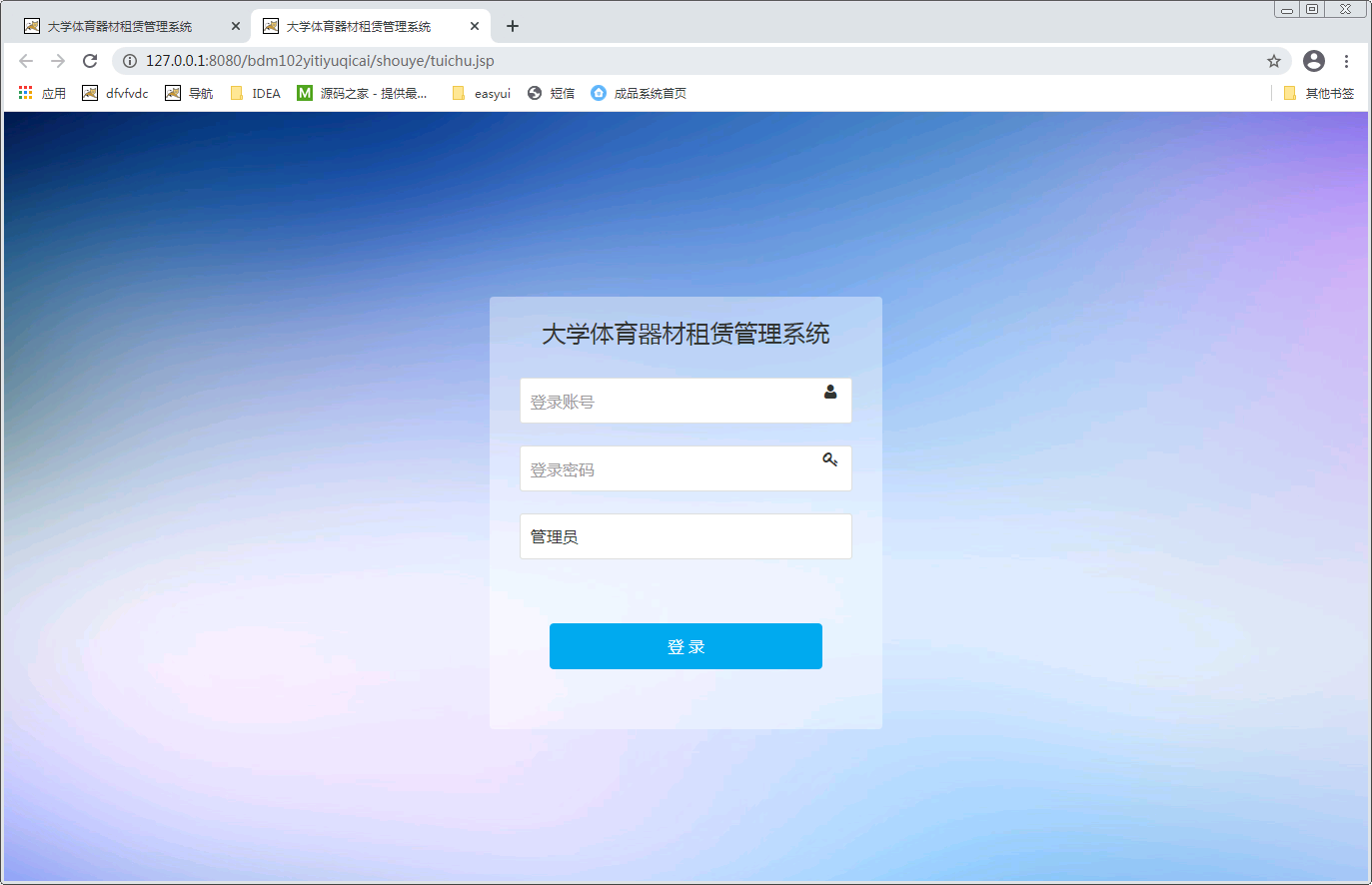Screen dimensions: 1372x885
Task: Expand the 其他书签 folder
Action: point(1319,93)
